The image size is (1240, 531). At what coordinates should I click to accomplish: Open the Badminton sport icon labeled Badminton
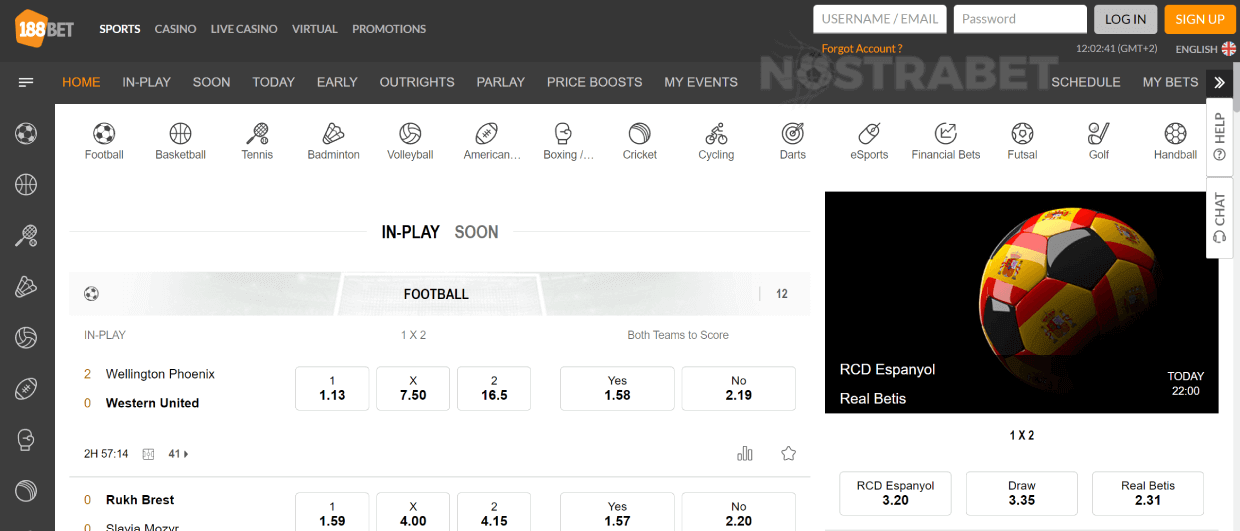[x=334, y=141]
